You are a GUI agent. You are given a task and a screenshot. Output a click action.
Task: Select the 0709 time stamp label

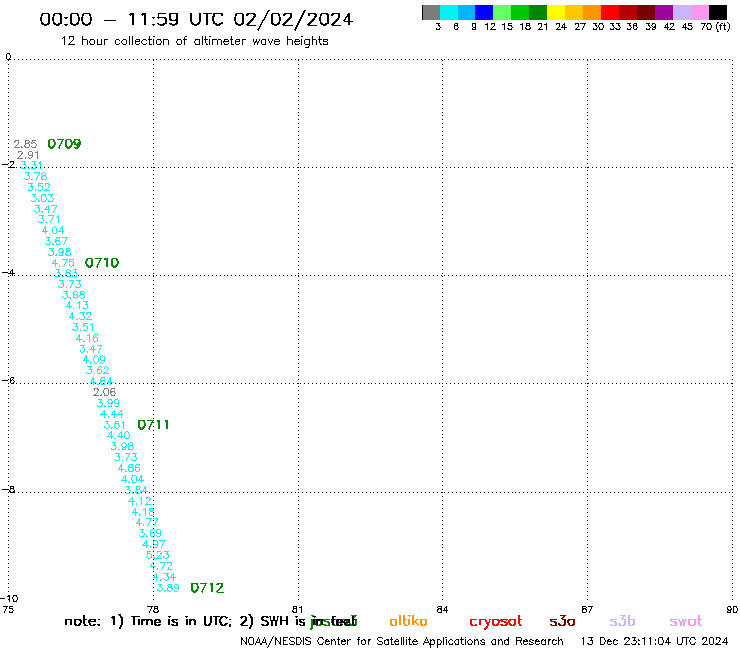click(x=64, y=144)
